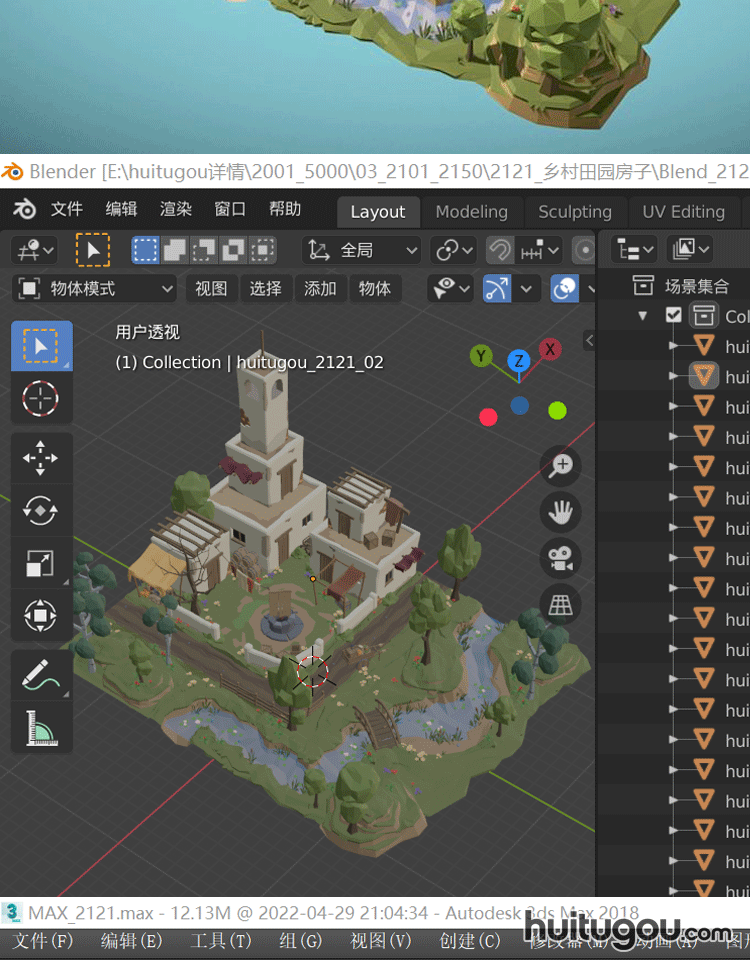Open the 文件 menu in Blender
Image resolution: width=750 pixels, height=960 pixels.
click(66, 209)
